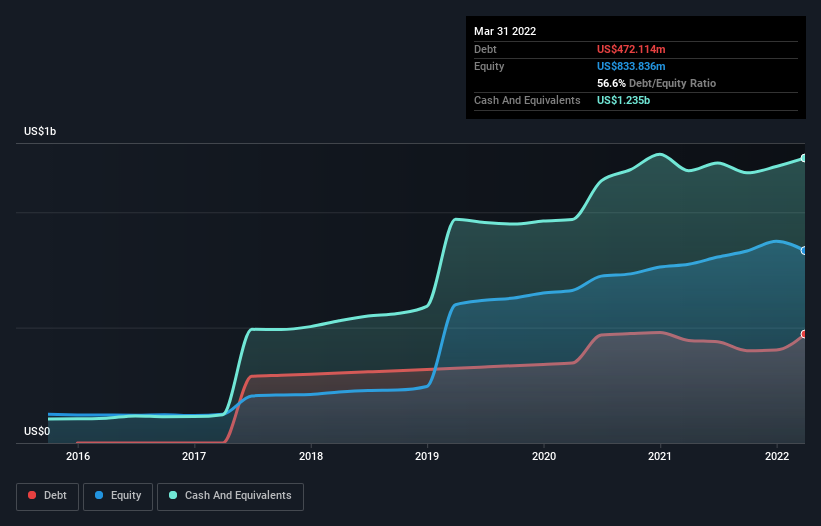Click the US$1b y-axis label
The image size is (821, 526).
pos(40,131)
